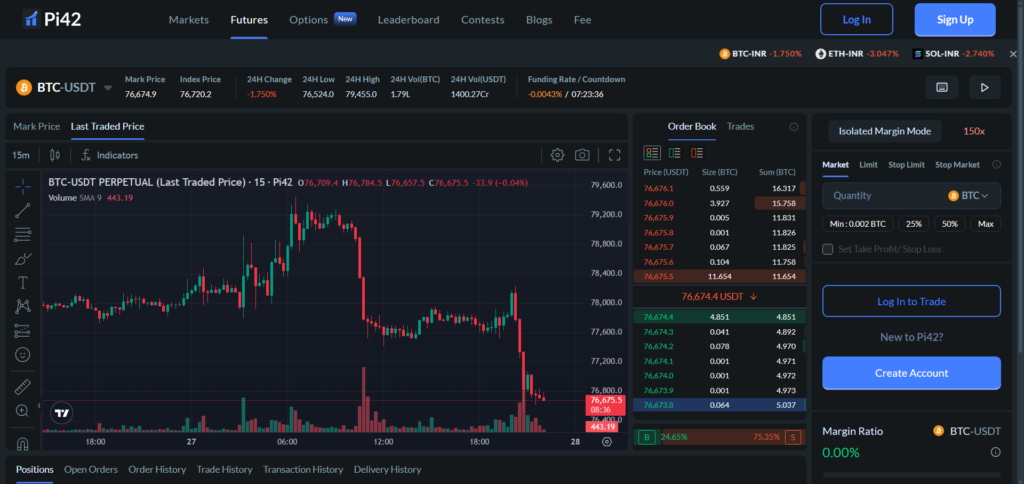Open the Order History tab
Viewport: 1024px width, 484px height.
coord(157,469)
